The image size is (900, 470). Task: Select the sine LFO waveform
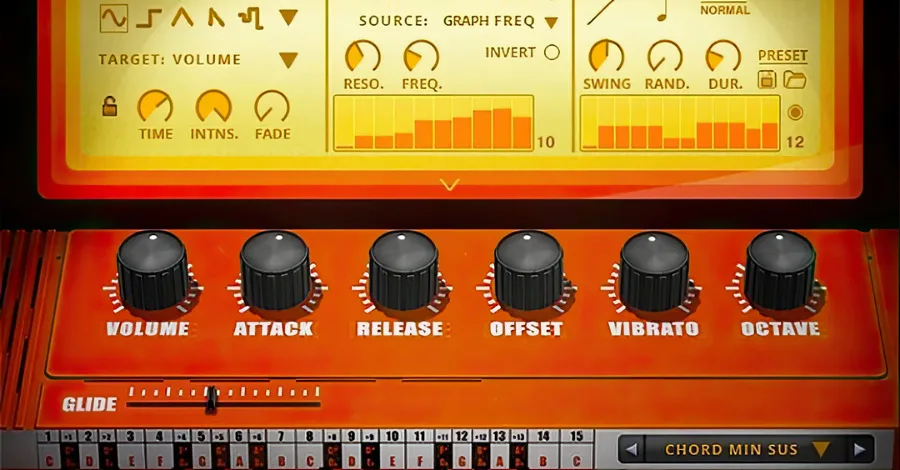click(x=114, y=18)
